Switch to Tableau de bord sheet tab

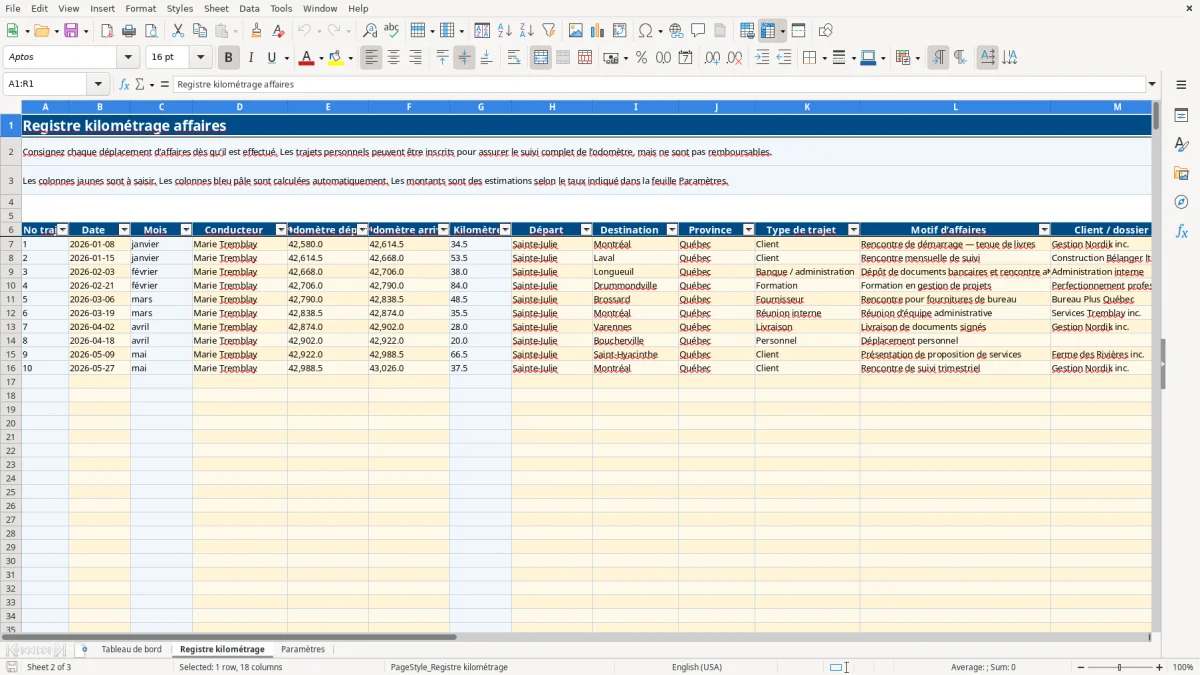(x=131, y=650)
